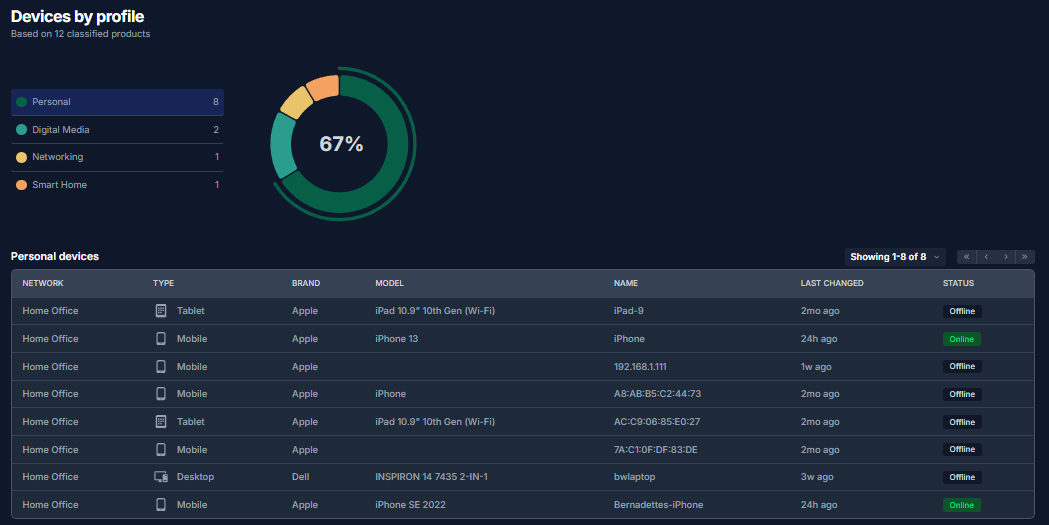This screenshot has height=525, width=1049.
Task: Sort the table by the Last Changed column
Action: point(831,283)
